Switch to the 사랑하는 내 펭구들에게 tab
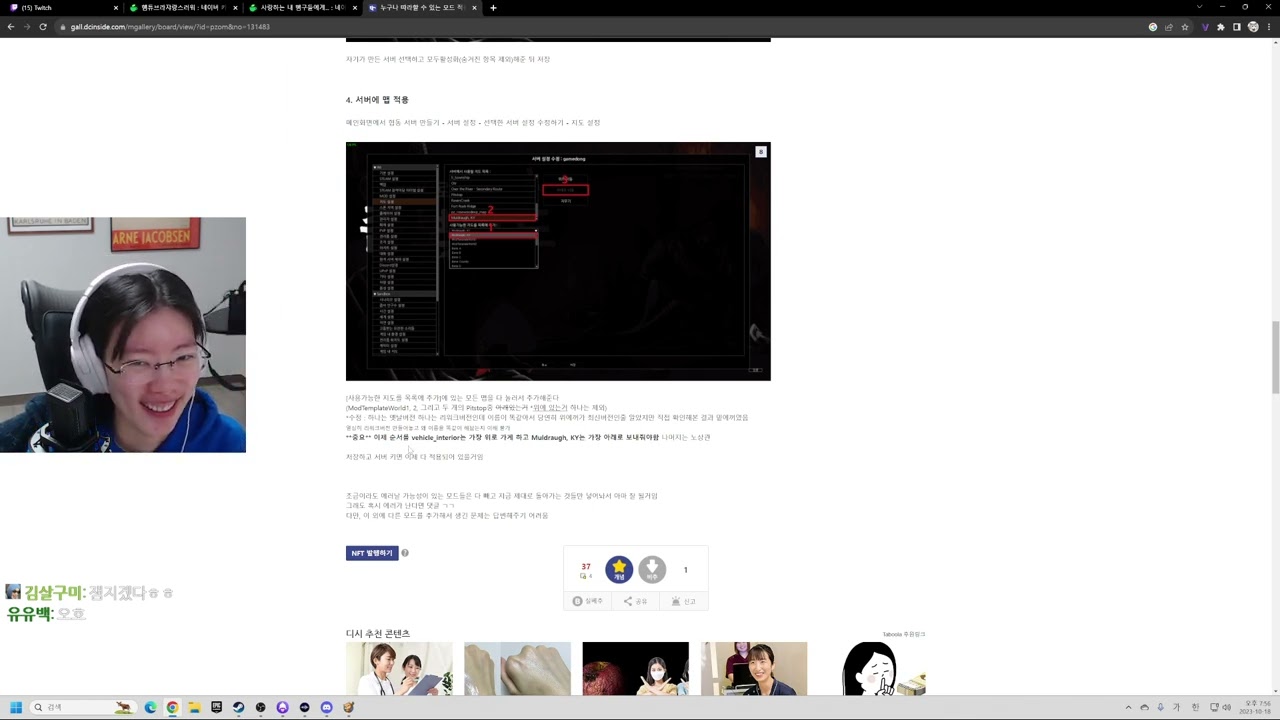Image resolution: width=1280 pixels, height=720 pixels. tap(300, 8)
